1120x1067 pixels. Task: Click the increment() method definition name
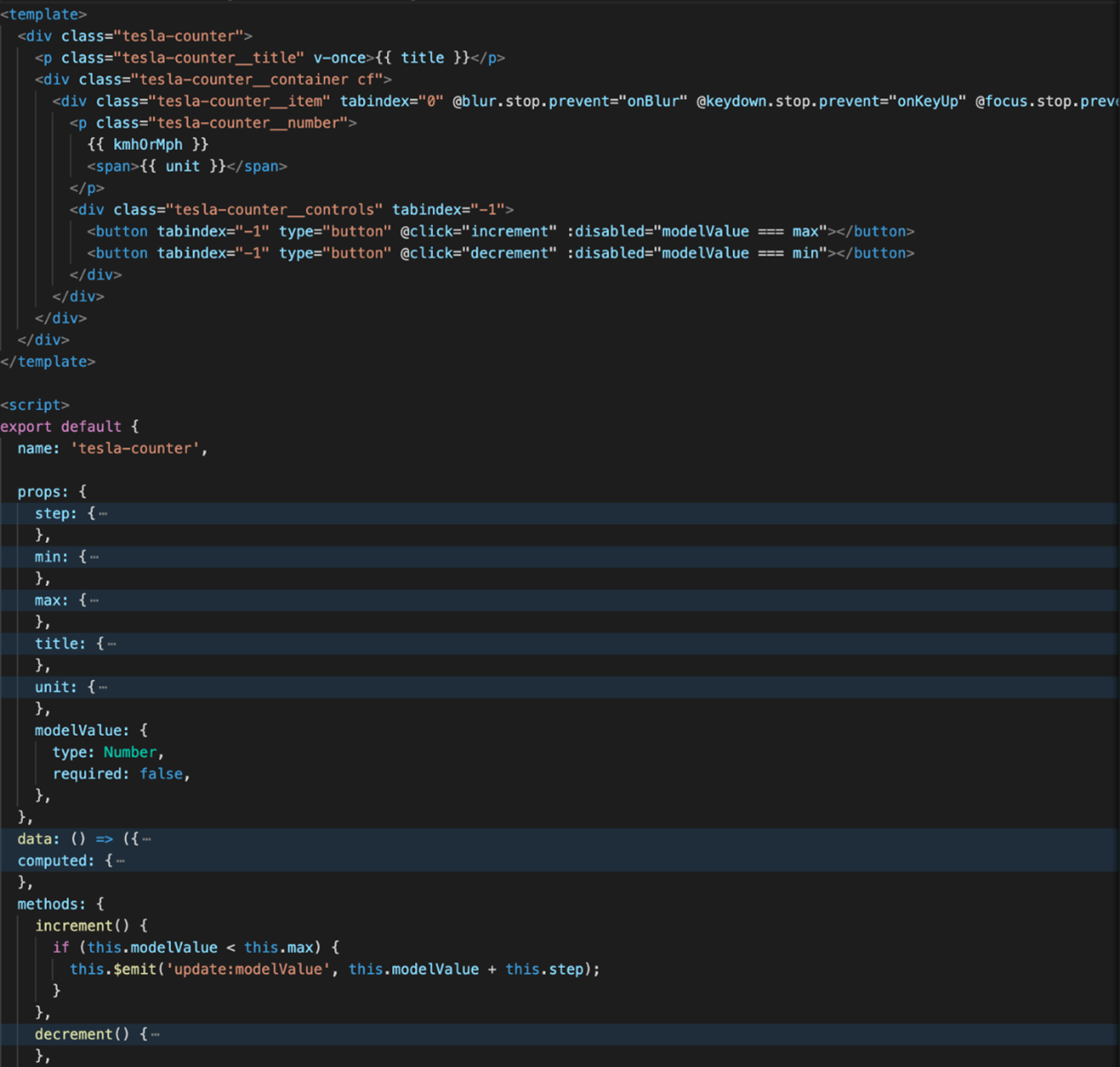tap(74, 926)
